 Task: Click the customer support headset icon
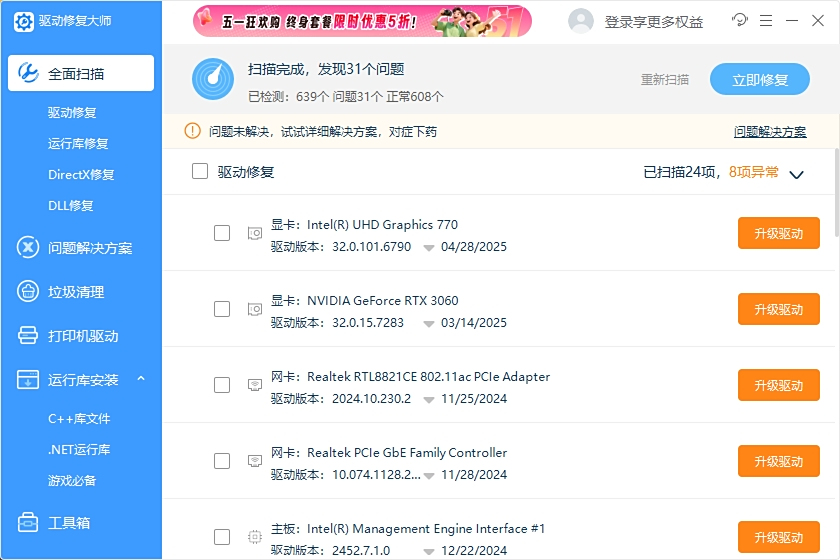coord(740,21)
